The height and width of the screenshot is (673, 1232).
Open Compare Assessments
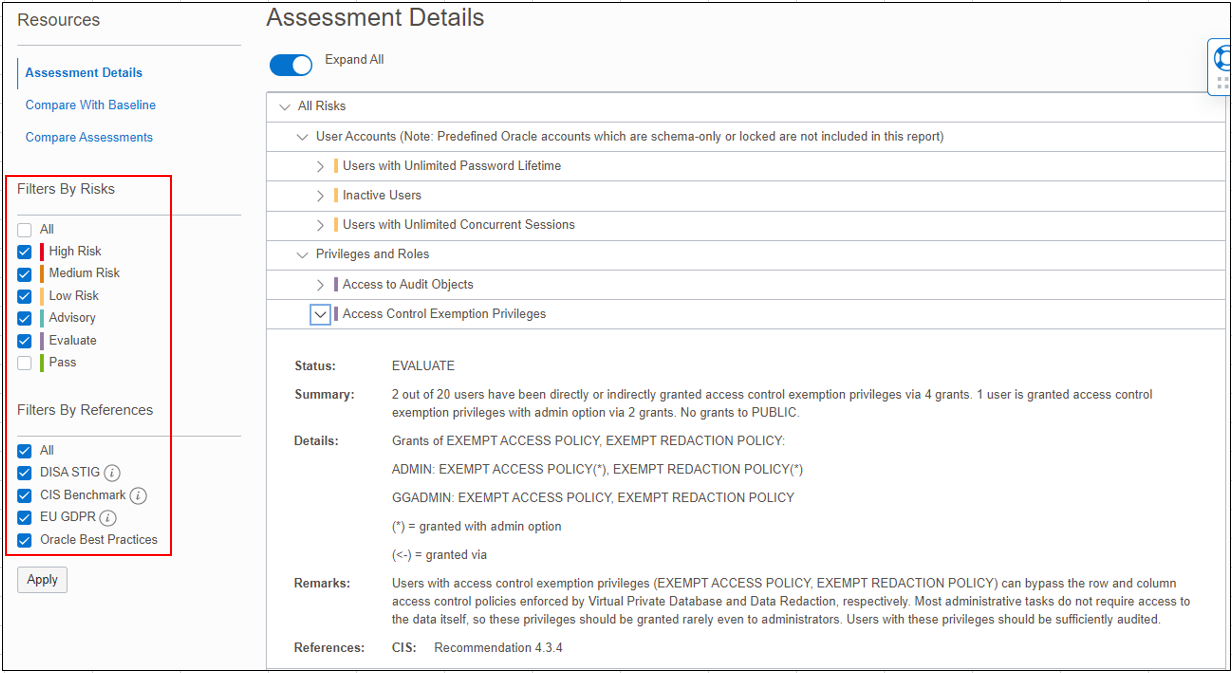(89, 137)
